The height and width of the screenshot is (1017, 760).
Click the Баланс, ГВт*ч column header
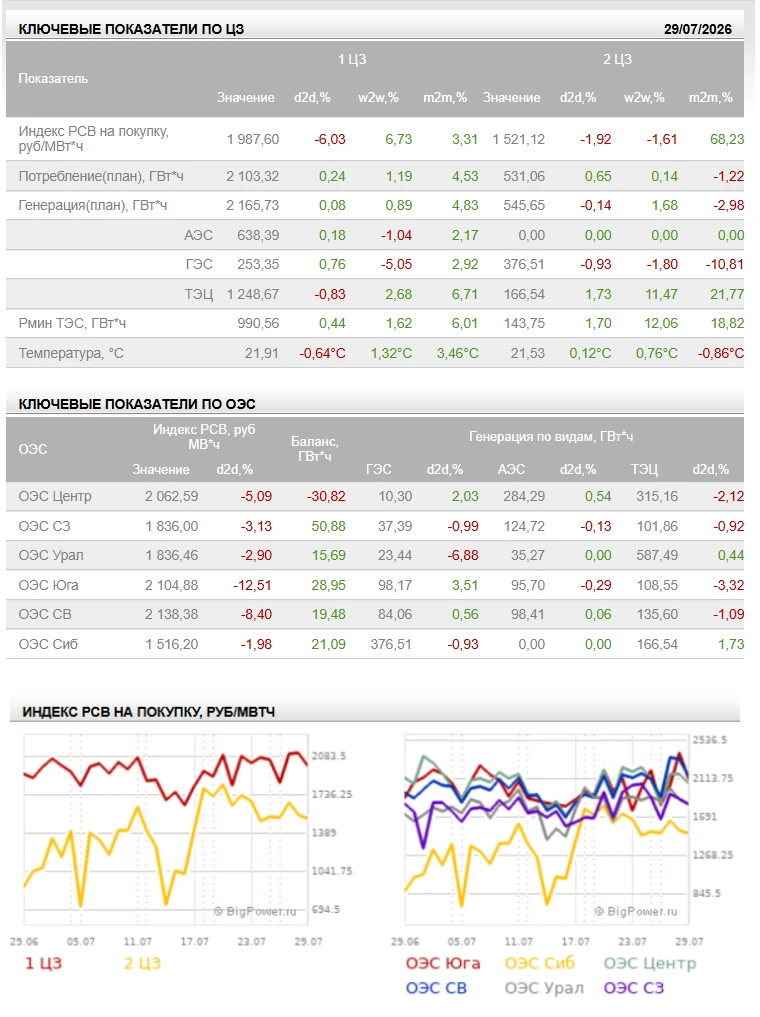click(315, 449)
